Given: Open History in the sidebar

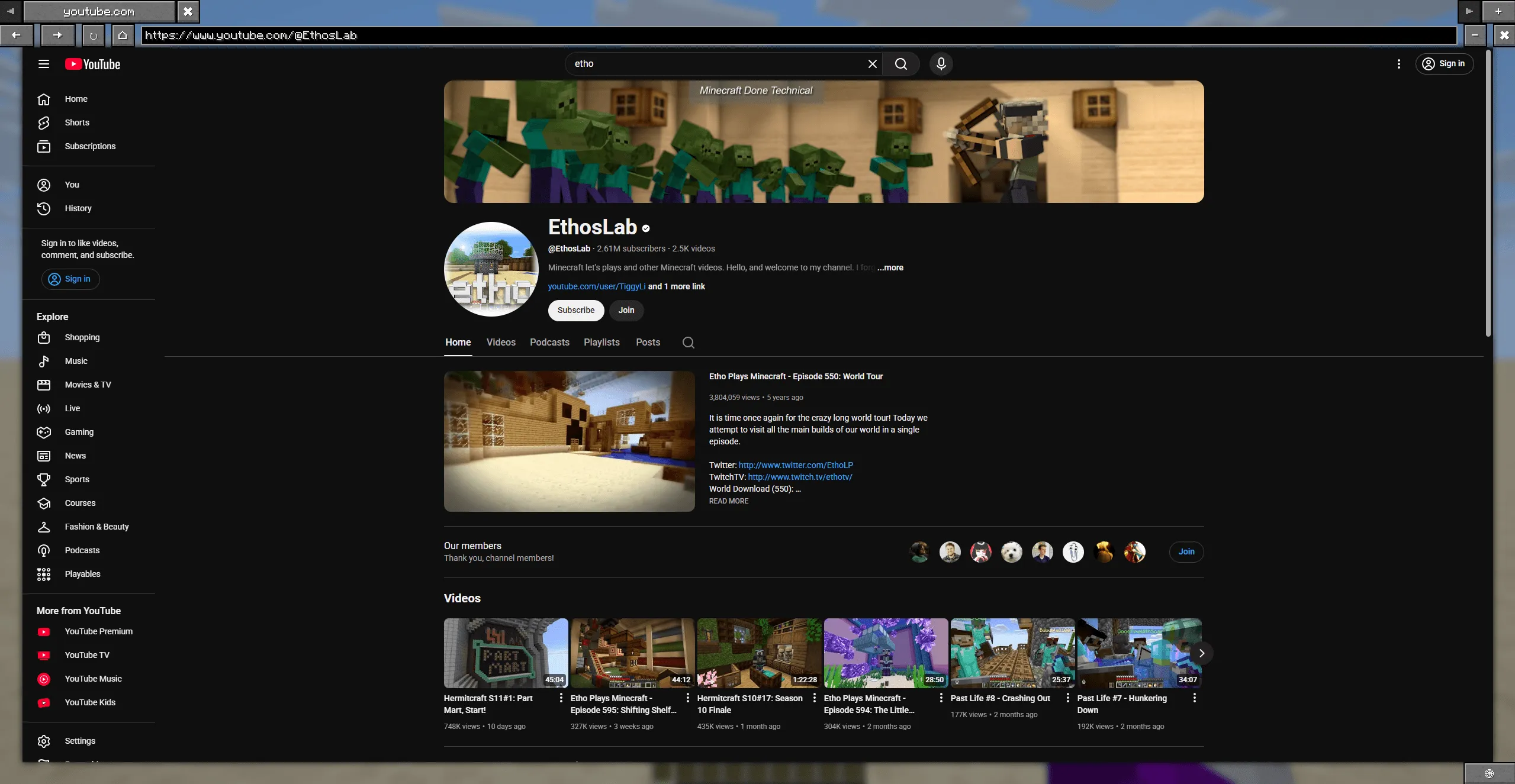Looking at the screenshot, I should point(89,208).
